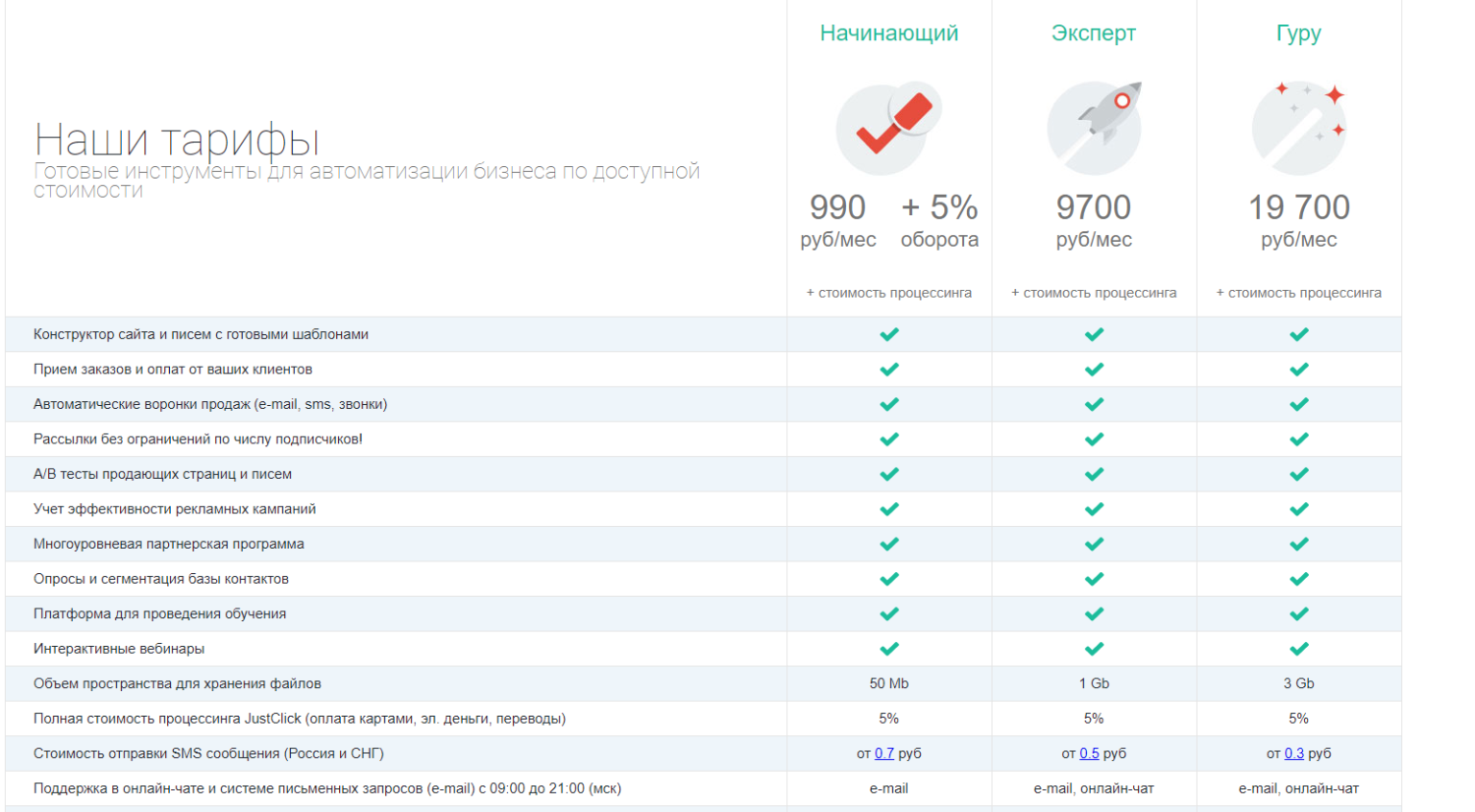1475x812 pixels.
Task: Click Начинающий checkmark for Опросы и сегментация
Action: pyautogui.click(x=889, y=579)
